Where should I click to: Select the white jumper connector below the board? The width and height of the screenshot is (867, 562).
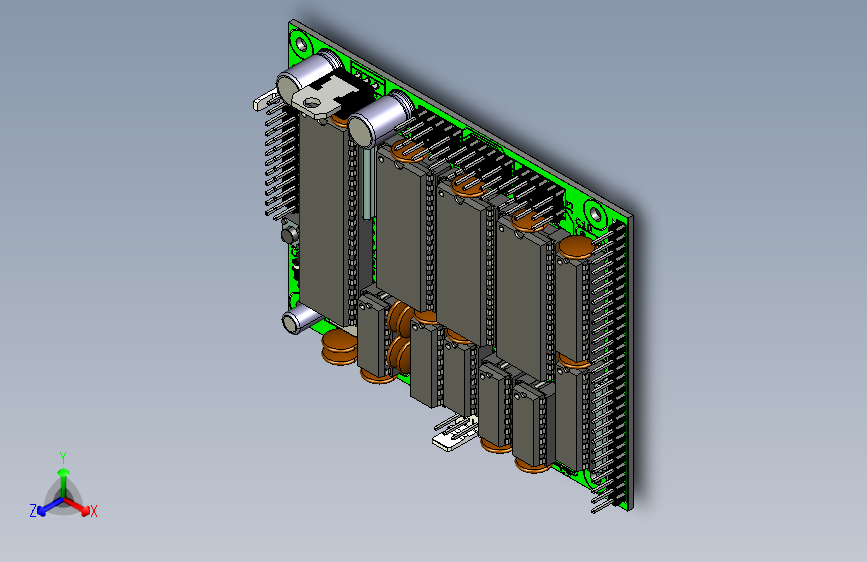[x=455, y=434]
